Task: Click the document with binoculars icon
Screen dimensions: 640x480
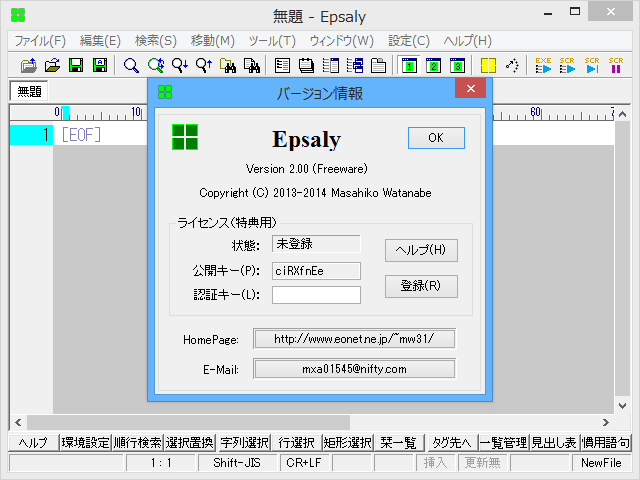Action: pyautogui.click(x=252, y=65)
